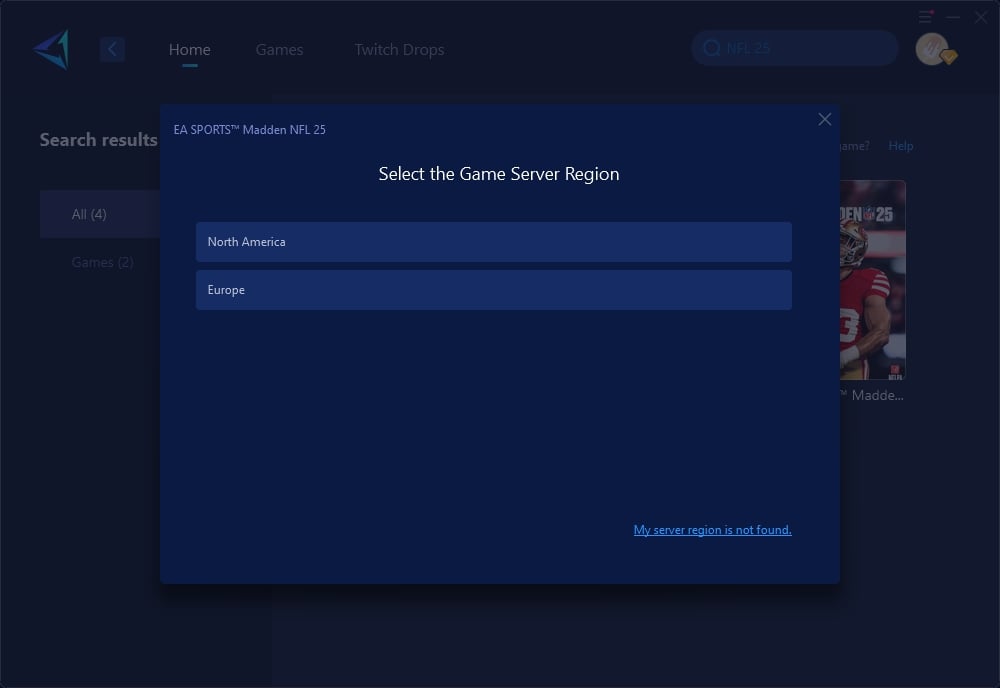Open the Madden NFL 25 game cover thumbnail
Screen dimensions: 1000x688
[872, 280]
